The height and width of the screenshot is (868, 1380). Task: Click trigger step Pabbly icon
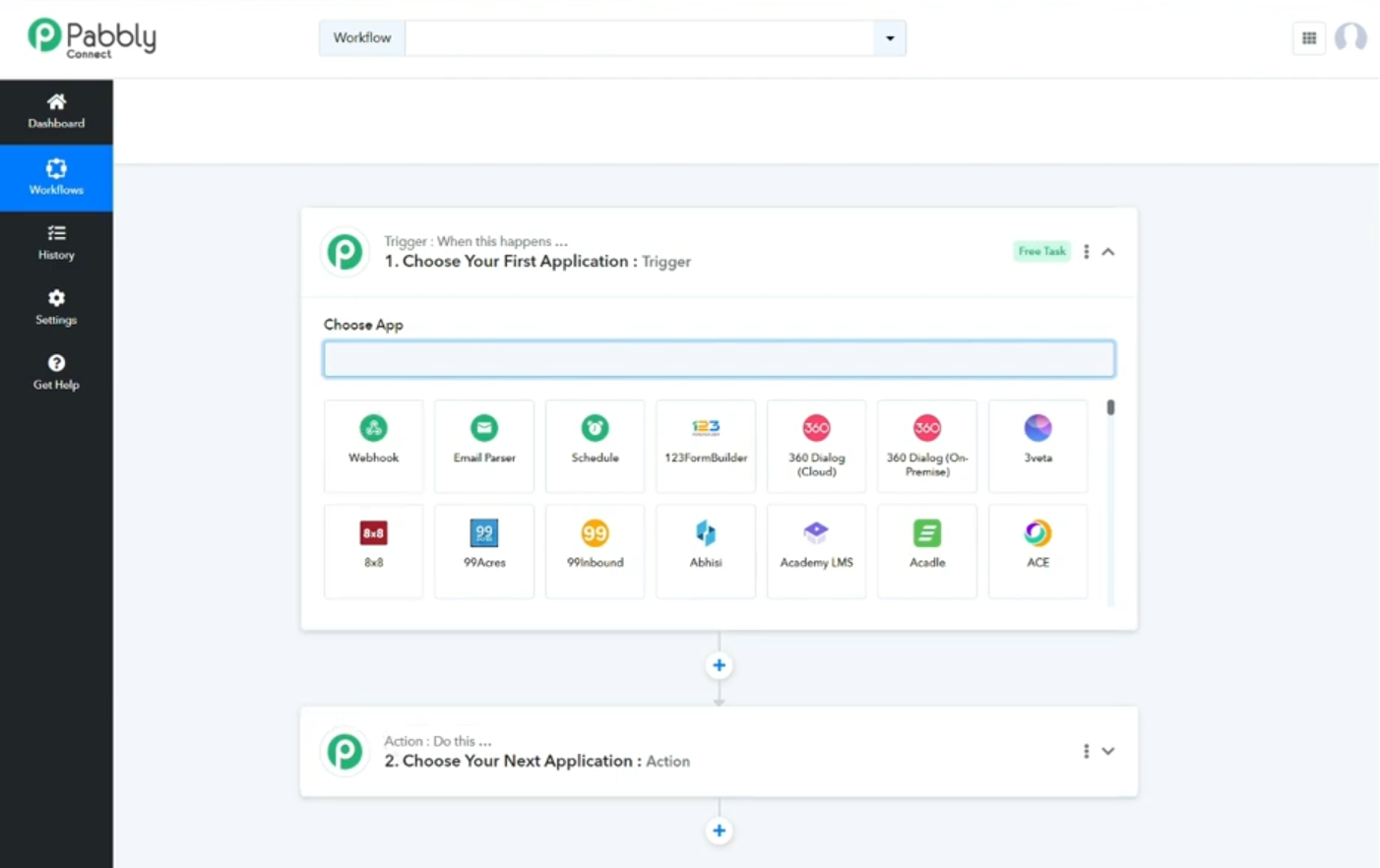(x=345, y=252)
